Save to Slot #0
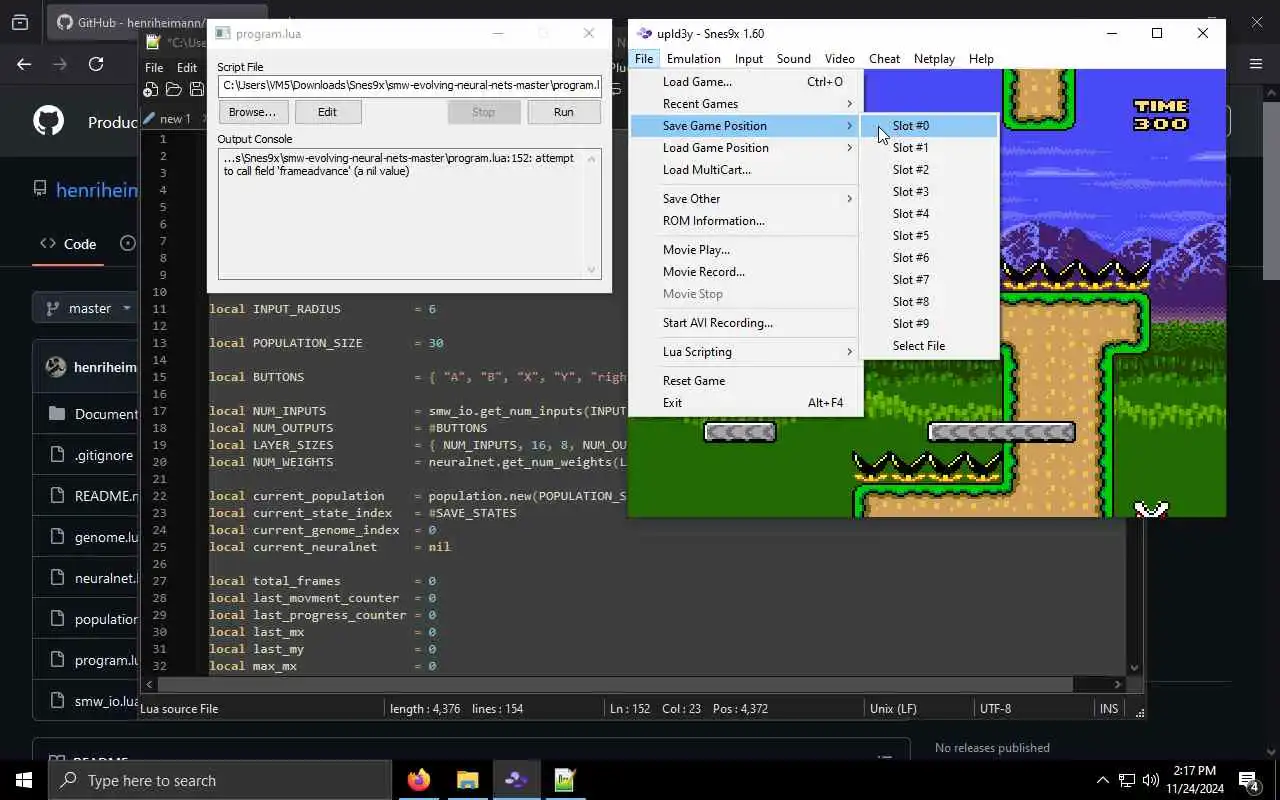 [929, 126]
